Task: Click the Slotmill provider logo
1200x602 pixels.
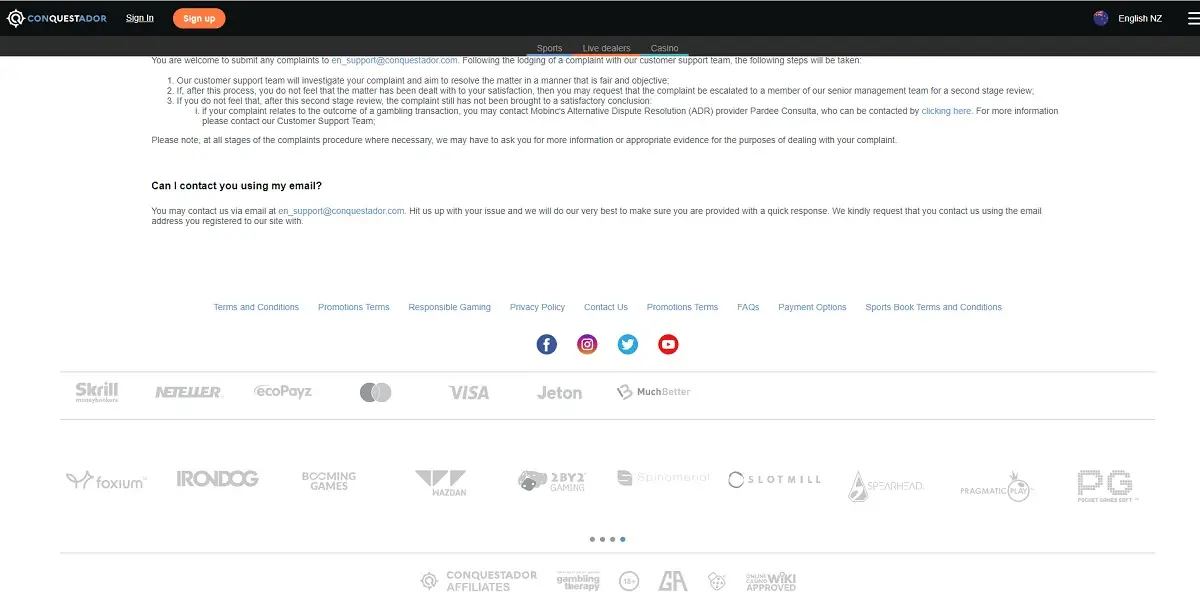Action: coord(774,480)
